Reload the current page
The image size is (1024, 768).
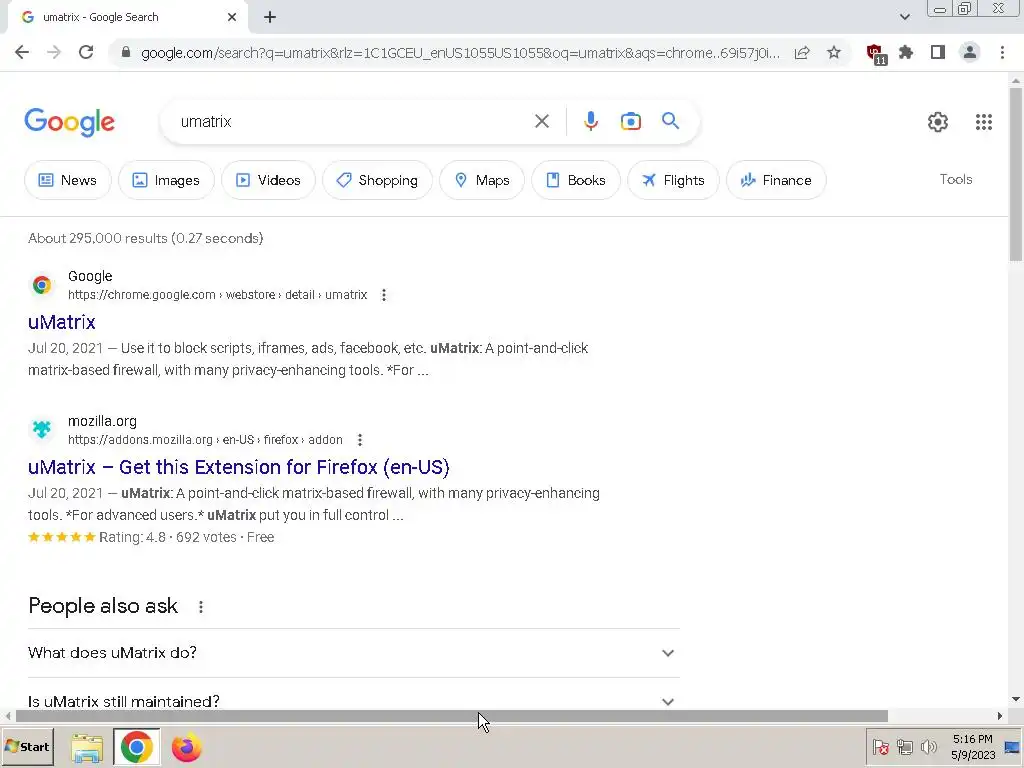pyautogui.click(x=86, y=52)
